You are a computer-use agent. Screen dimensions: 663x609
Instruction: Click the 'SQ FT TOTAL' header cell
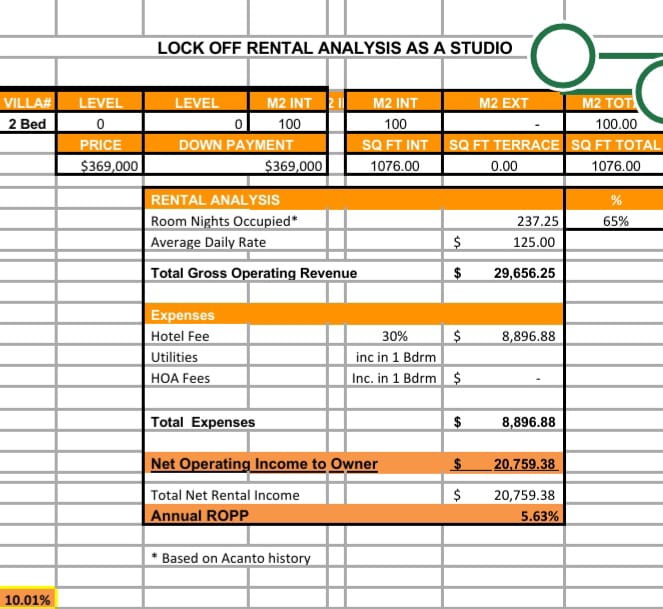[x=614, y=145]
